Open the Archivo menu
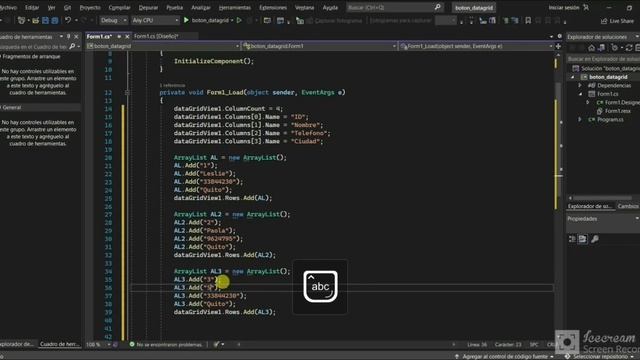This screenshot has height=360, width=640. pos(8,7)
